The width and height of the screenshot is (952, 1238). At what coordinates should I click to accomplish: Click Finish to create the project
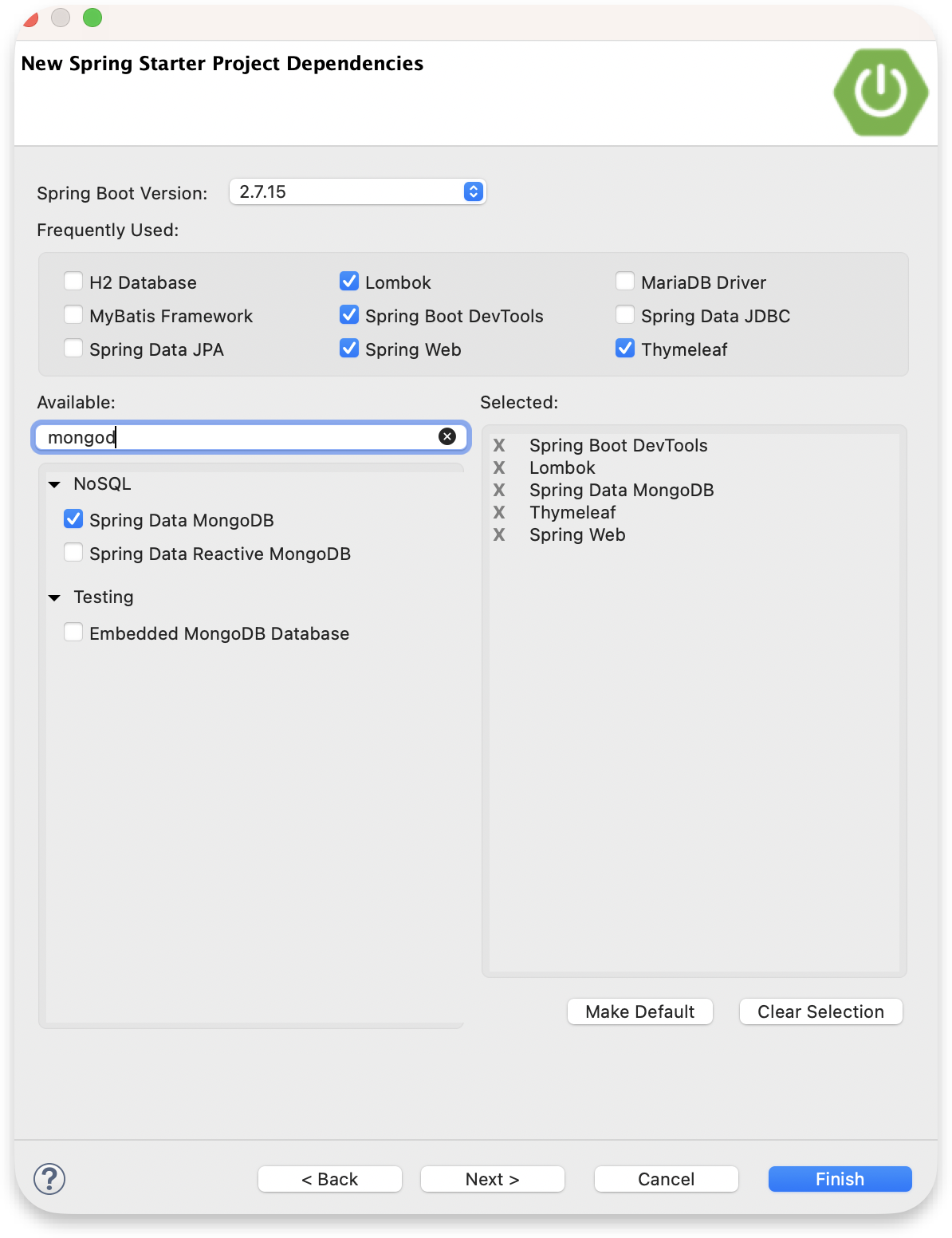click(x=840, y=1179)
